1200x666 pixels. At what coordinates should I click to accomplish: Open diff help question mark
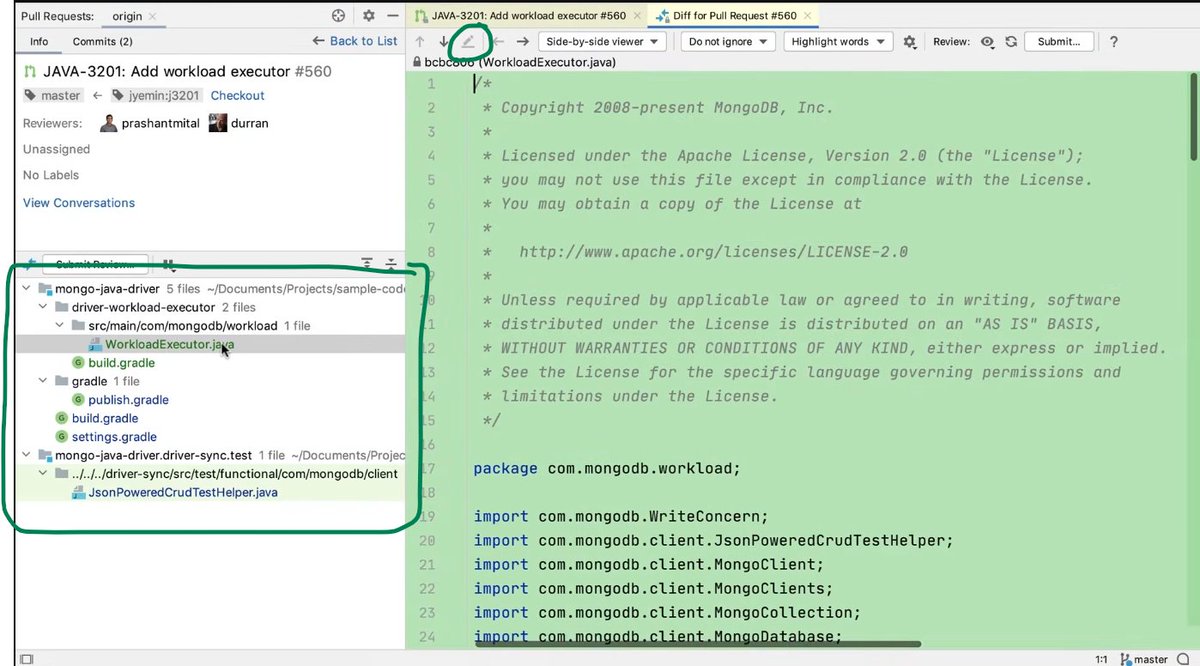1113,42
